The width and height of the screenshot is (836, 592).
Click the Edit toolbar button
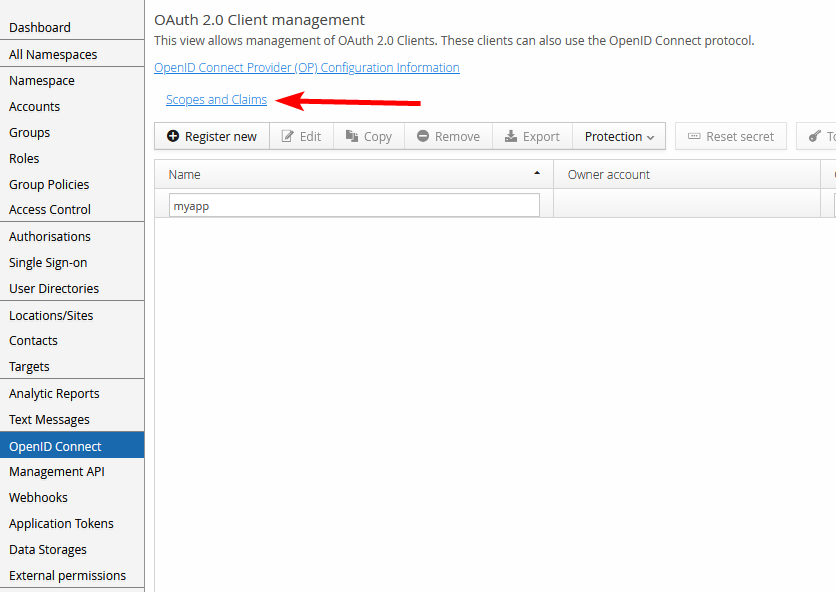[x=301, y=137]
